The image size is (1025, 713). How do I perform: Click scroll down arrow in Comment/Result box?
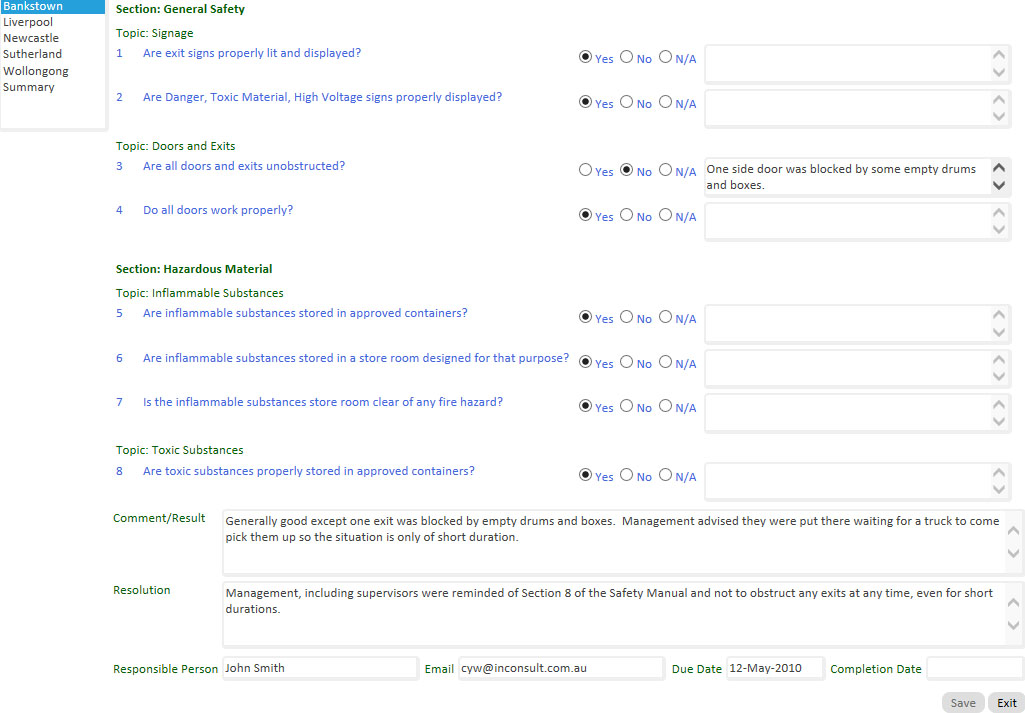pyautogui.click(x=1013, y=554)
